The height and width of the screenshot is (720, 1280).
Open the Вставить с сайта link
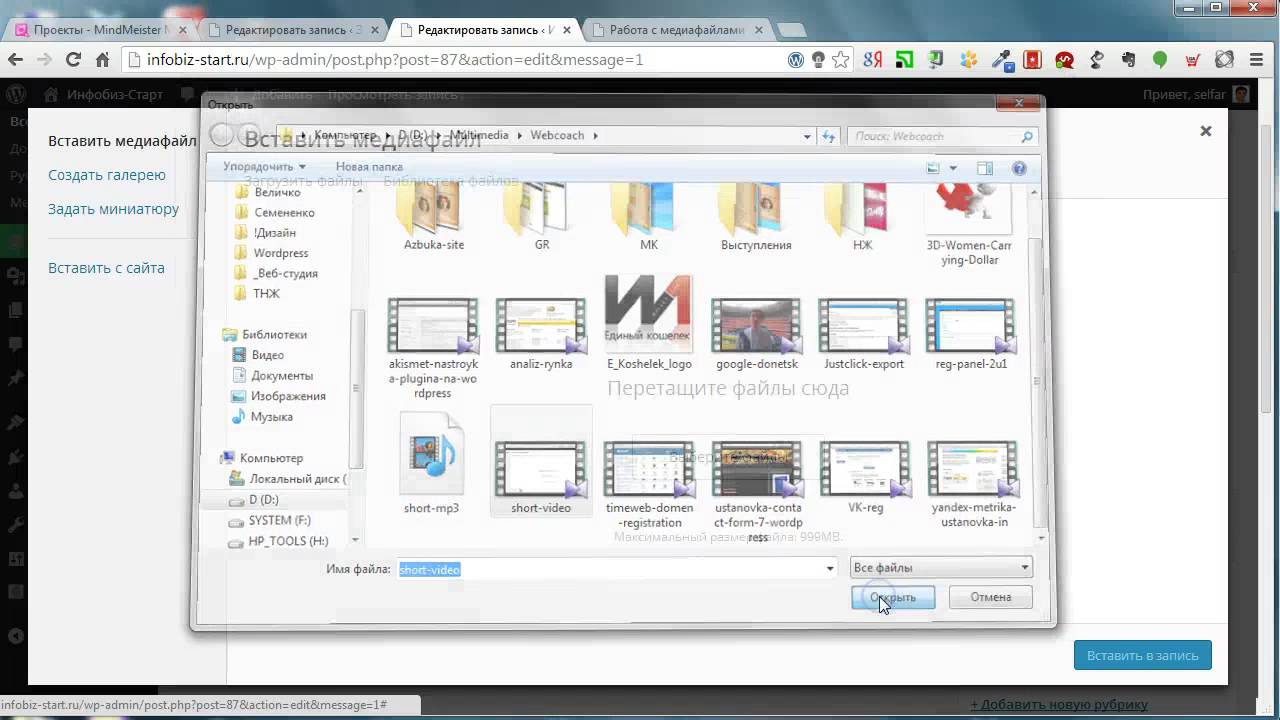(106, 268)
